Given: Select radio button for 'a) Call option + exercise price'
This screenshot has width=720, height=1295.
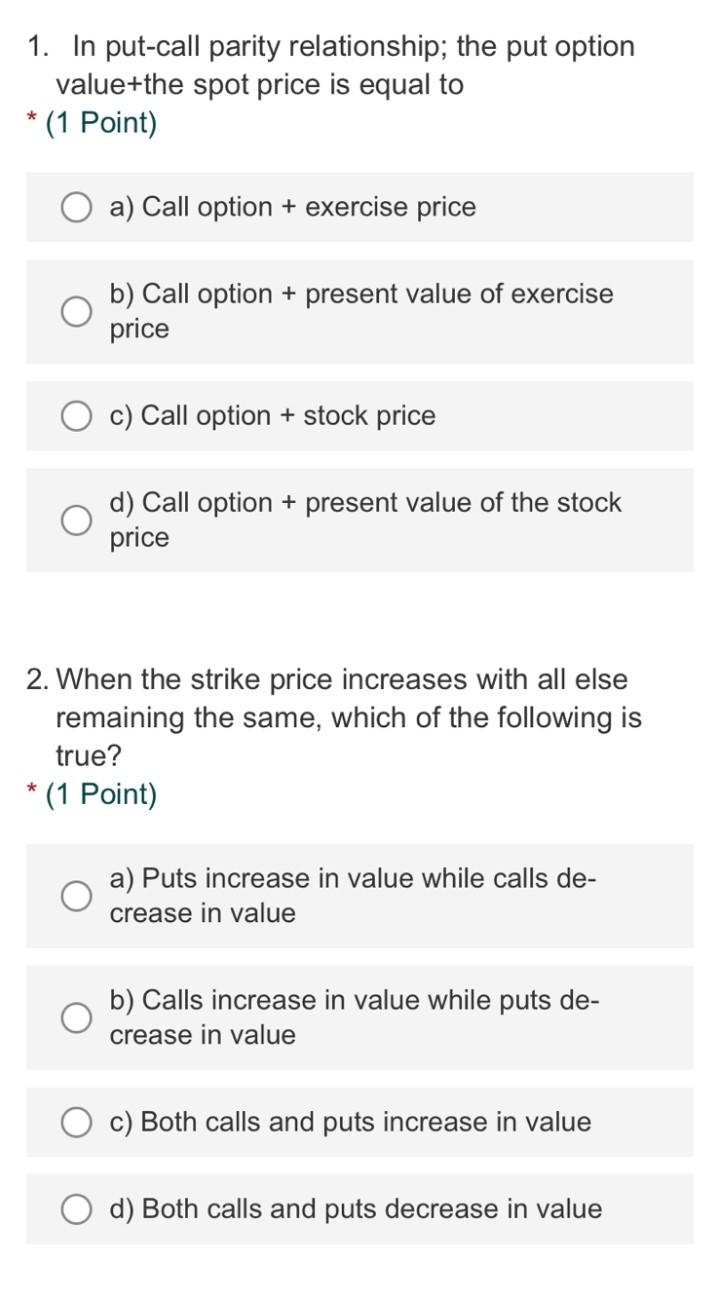Looking at the screenshot, I should click(x=76, y=207).
